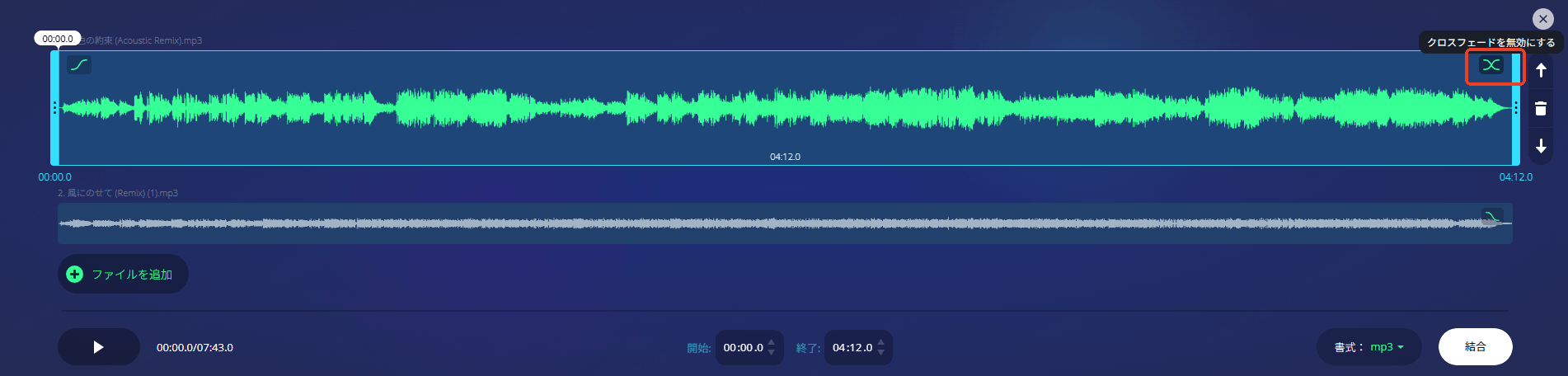The height and width of the screenshot is (376, 1568).
Task: Increase the start time with the up arrow
Action: (772, 342)
